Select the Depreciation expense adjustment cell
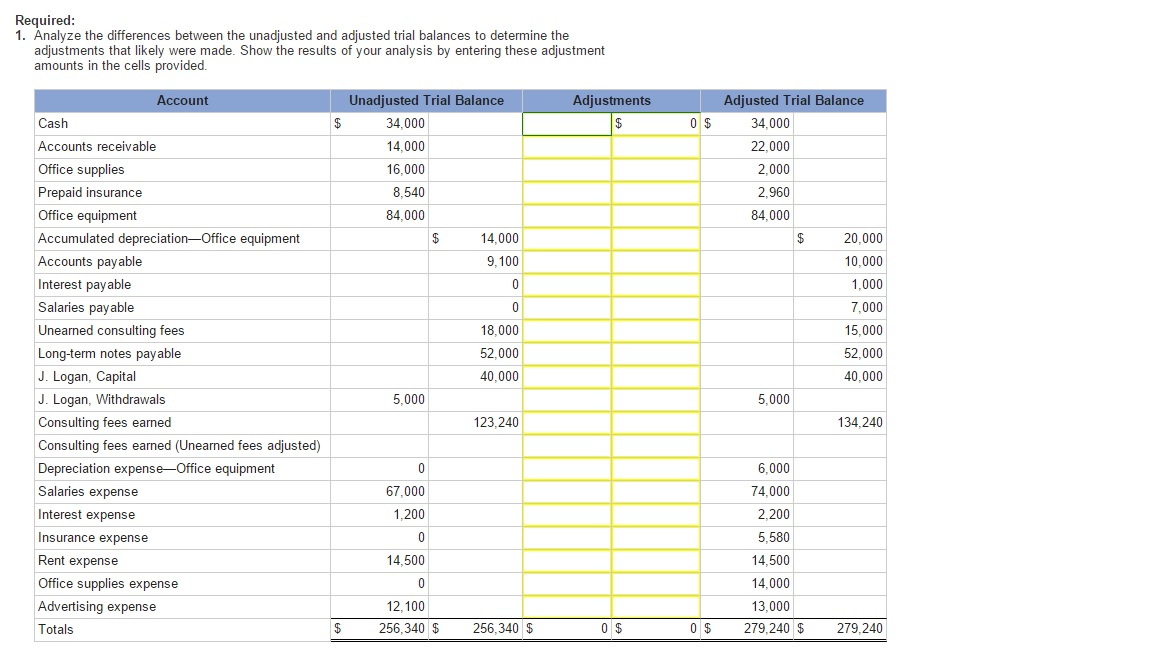This screenshot has height=663, width=1152. [565, 468]
